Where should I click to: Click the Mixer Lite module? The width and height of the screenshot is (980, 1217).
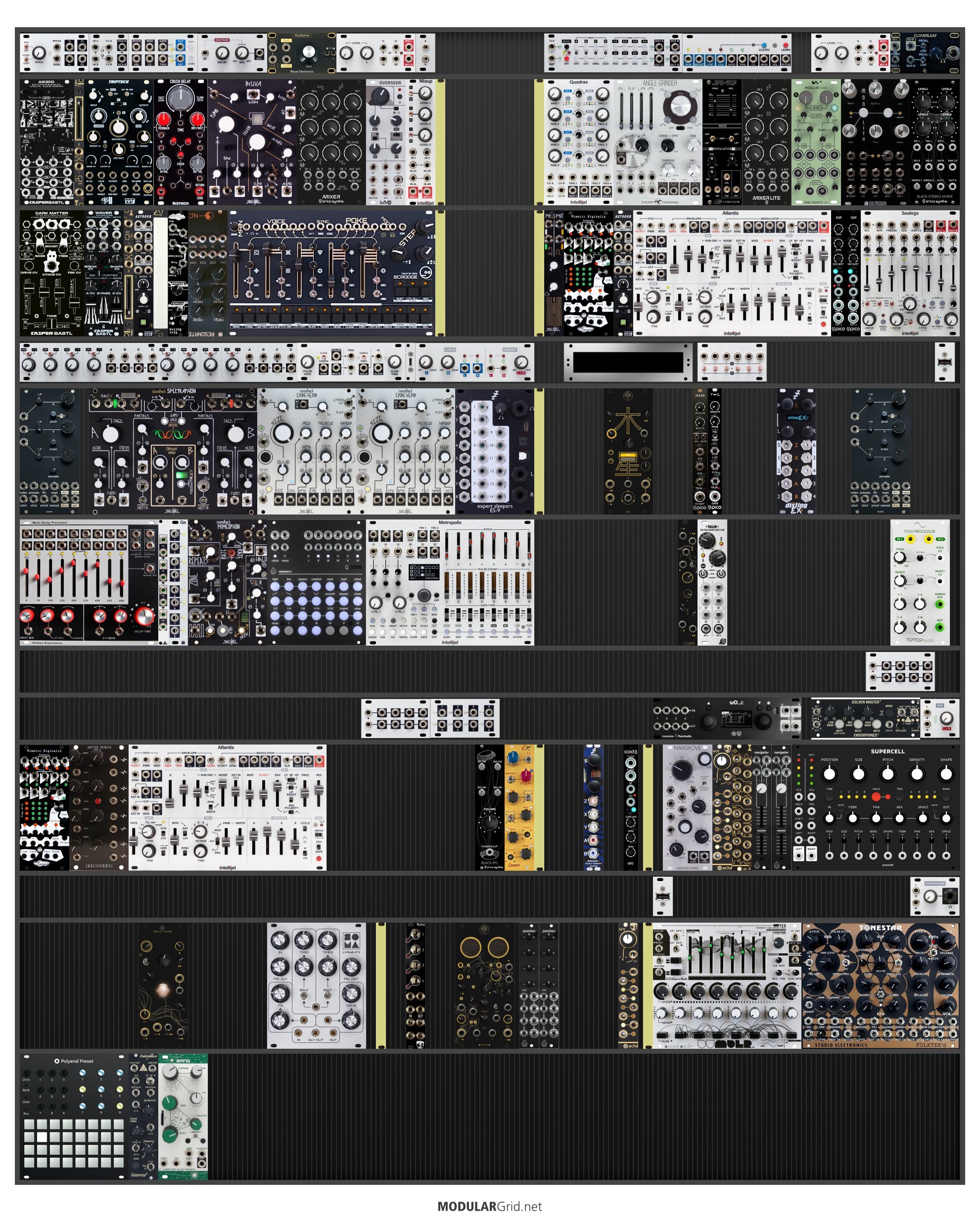tap(767, 141)
